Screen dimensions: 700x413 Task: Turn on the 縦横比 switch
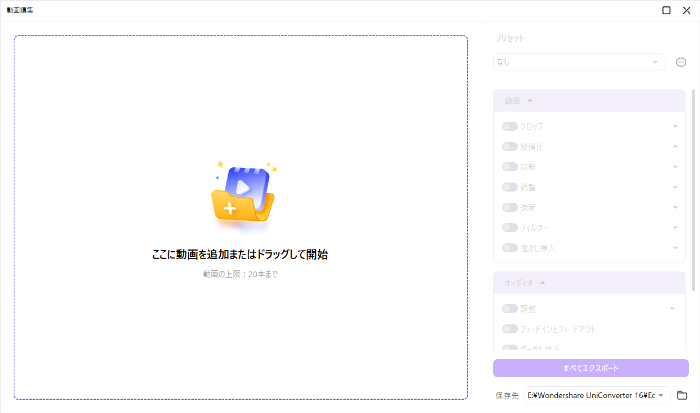tap(509, 146)
